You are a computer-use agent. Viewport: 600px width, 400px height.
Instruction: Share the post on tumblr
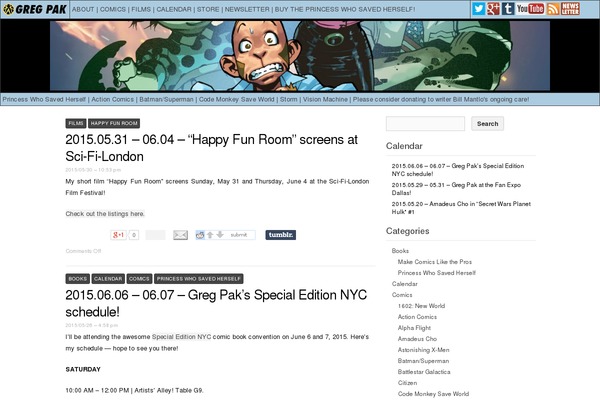[280, 235]
